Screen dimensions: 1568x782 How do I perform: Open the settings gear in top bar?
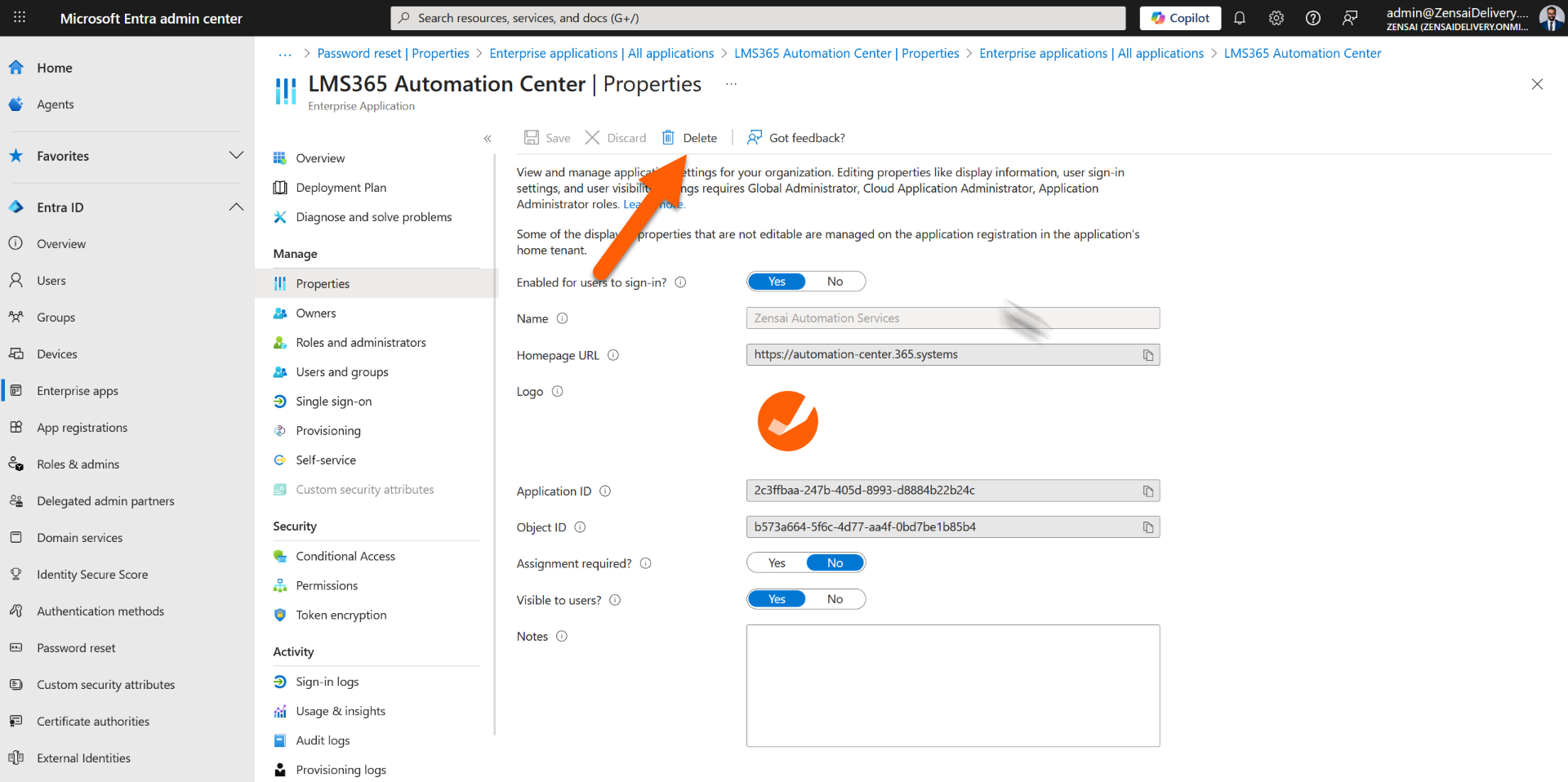[x=1276, y=18]
